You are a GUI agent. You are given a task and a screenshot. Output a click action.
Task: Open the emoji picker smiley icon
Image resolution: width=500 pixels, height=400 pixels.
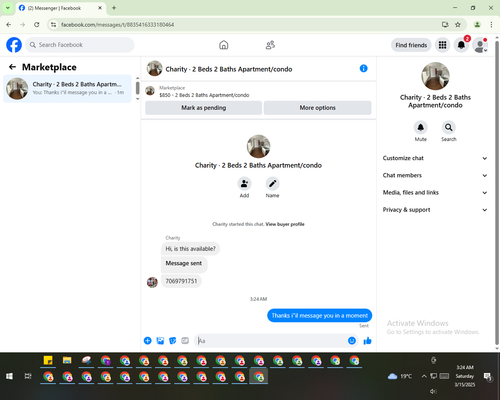352,341
